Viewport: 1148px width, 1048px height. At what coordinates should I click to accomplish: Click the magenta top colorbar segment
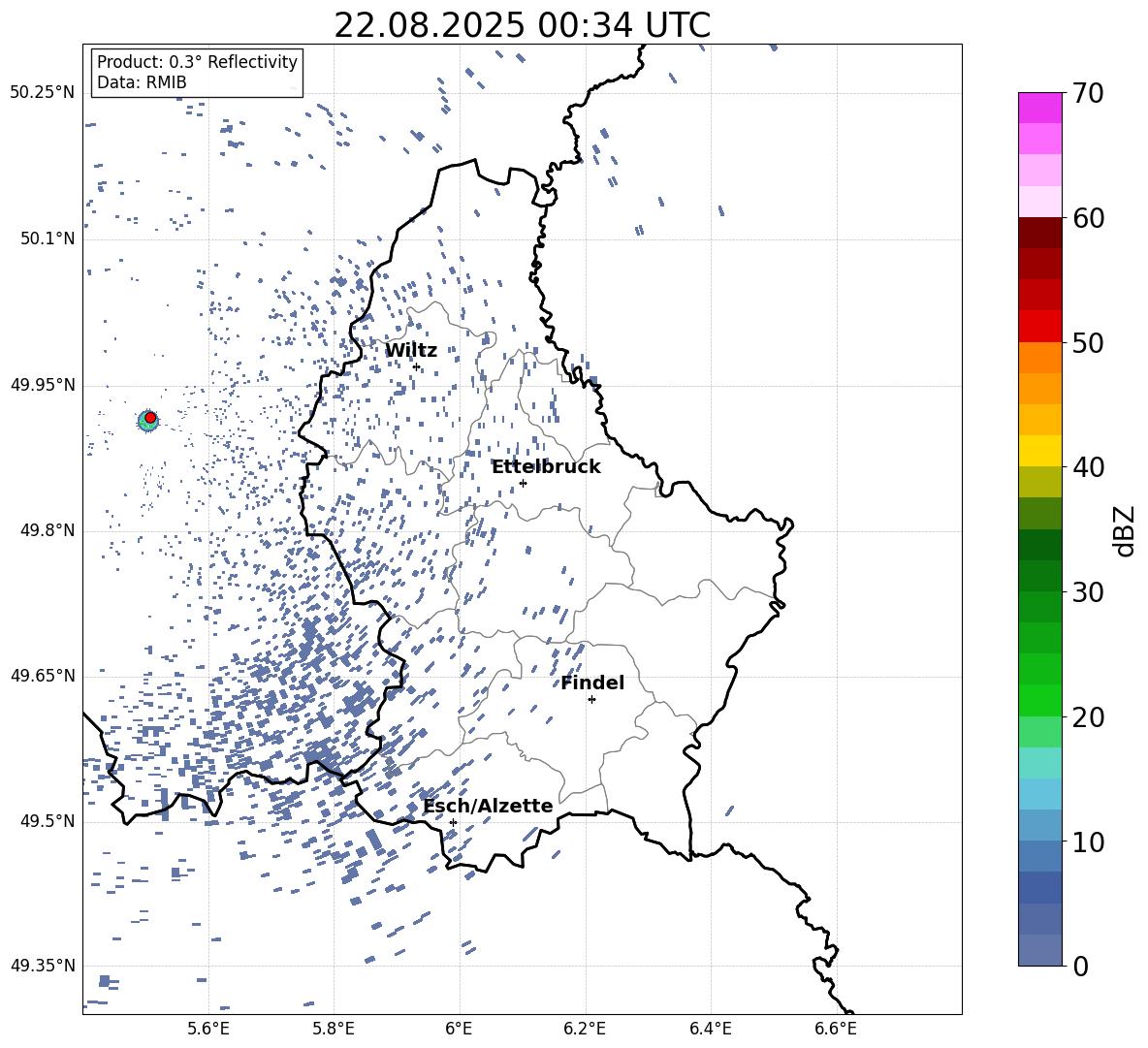pyautogui.click(x=1039, y=108)
